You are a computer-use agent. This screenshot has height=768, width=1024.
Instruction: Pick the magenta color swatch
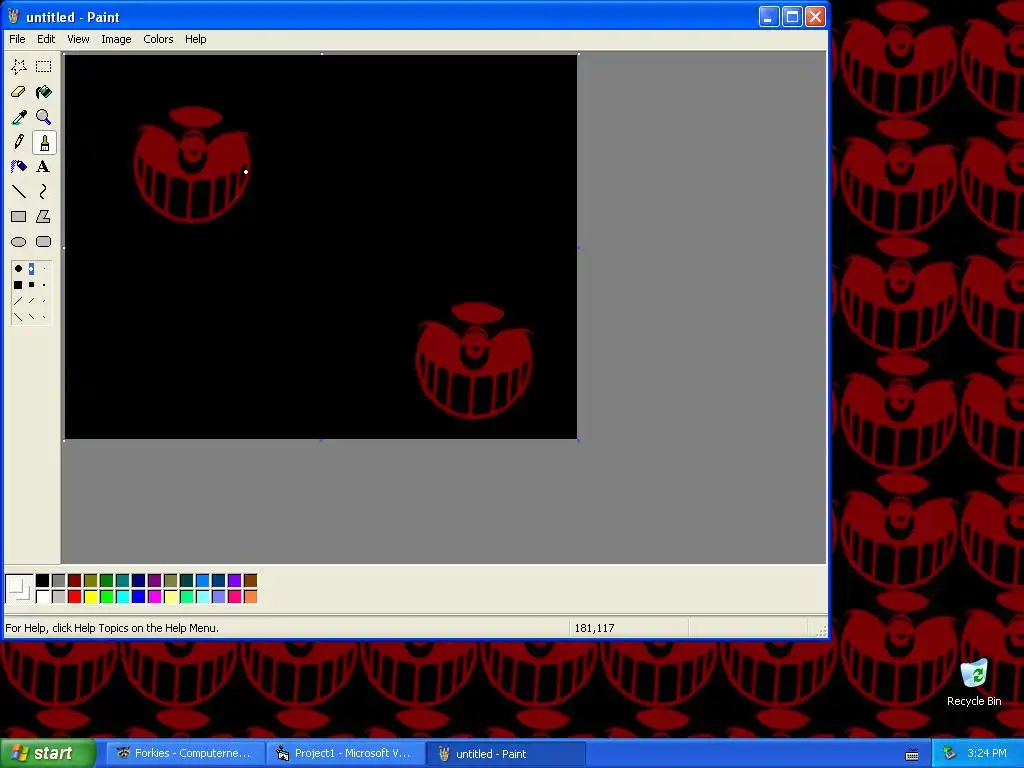(155, 596)
